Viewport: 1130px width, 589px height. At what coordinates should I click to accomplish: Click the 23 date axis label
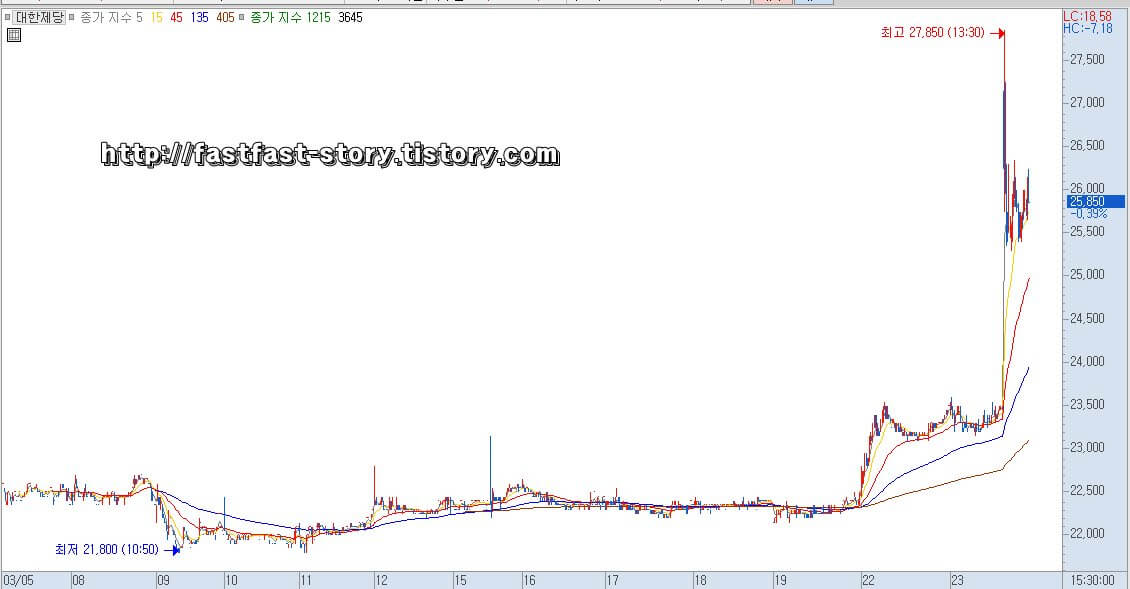coord(956,580)
